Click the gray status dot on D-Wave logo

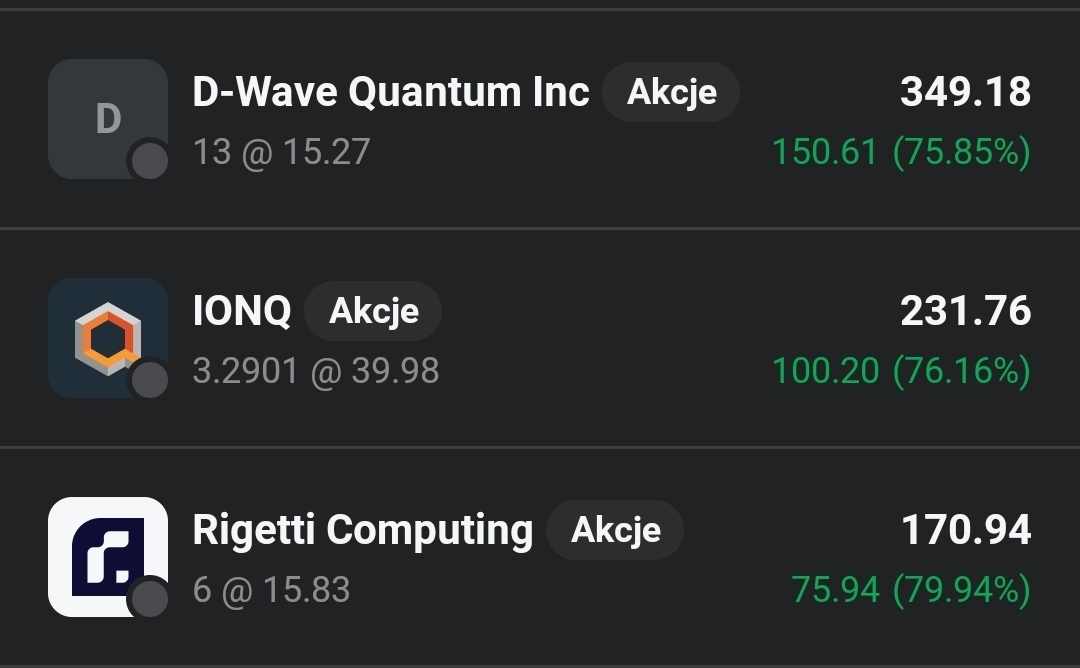pyautogui.click(x=150, y=161)
